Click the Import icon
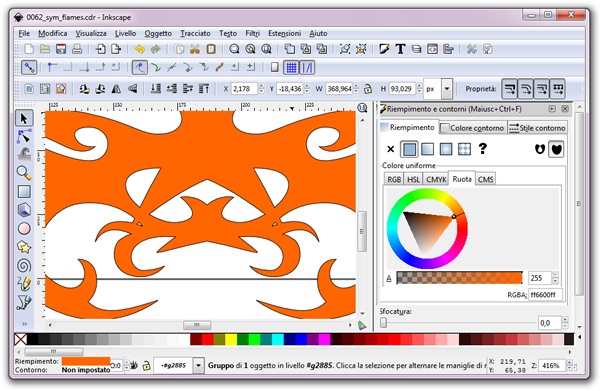 tap(101, 49)
